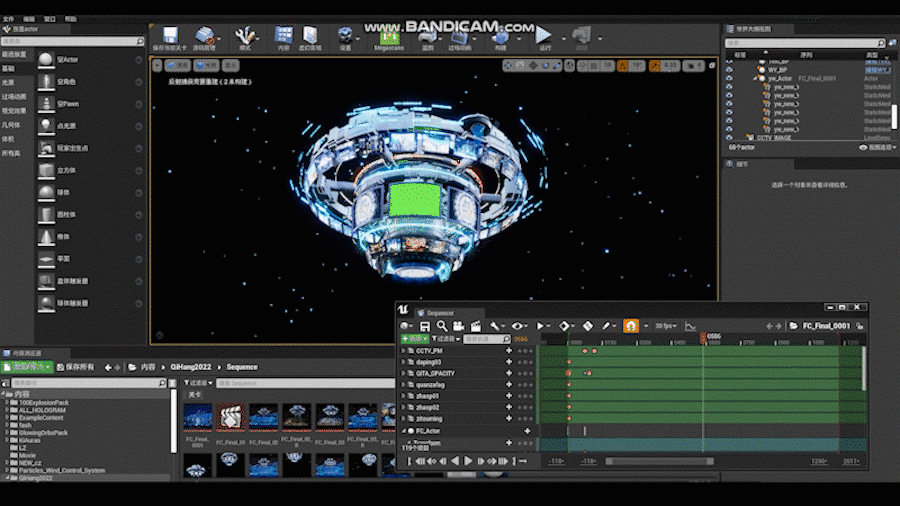900x506 pixels.
Task: Expand the QITA_OPACITY track in Sequencer
Action: click(403, 373)
